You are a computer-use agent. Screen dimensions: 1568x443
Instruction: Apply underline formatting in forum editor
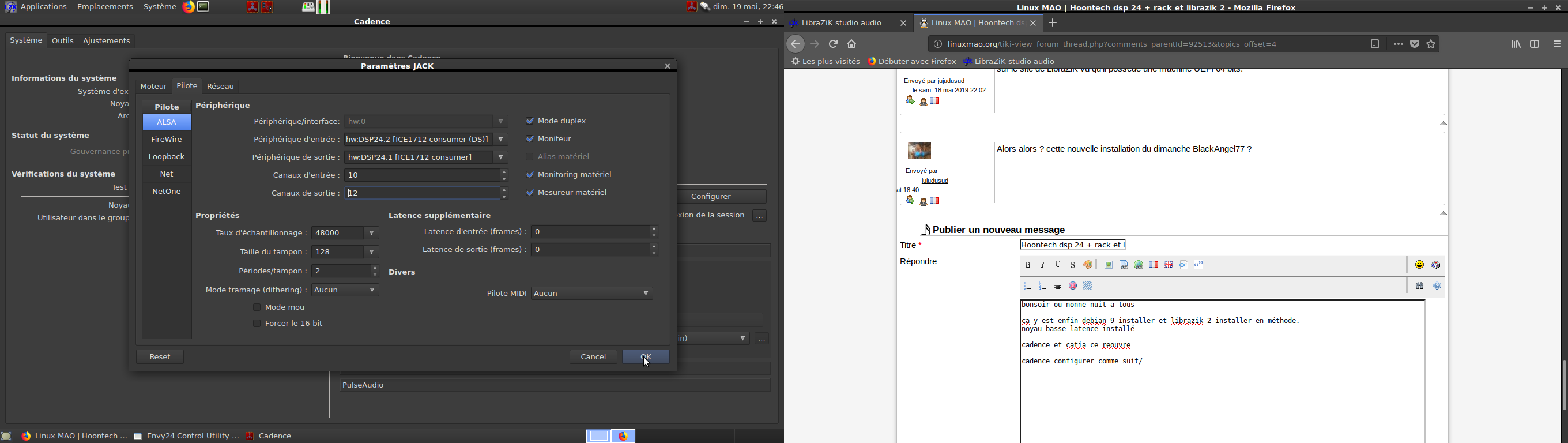pyautogui.click(x=1058, y=265)
